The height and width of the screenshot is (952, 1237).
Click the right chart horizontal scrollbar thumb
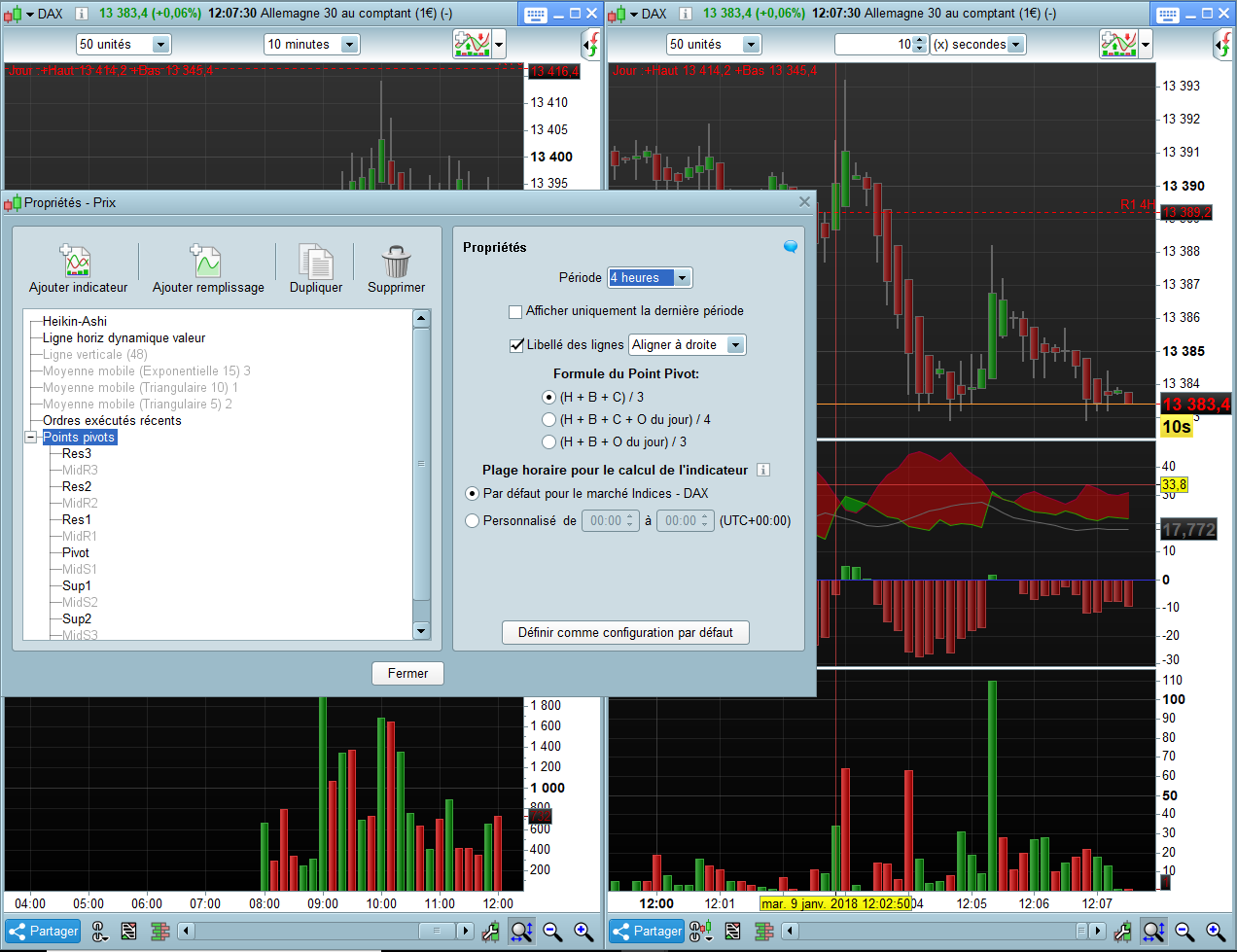[x=1082, y=931]
